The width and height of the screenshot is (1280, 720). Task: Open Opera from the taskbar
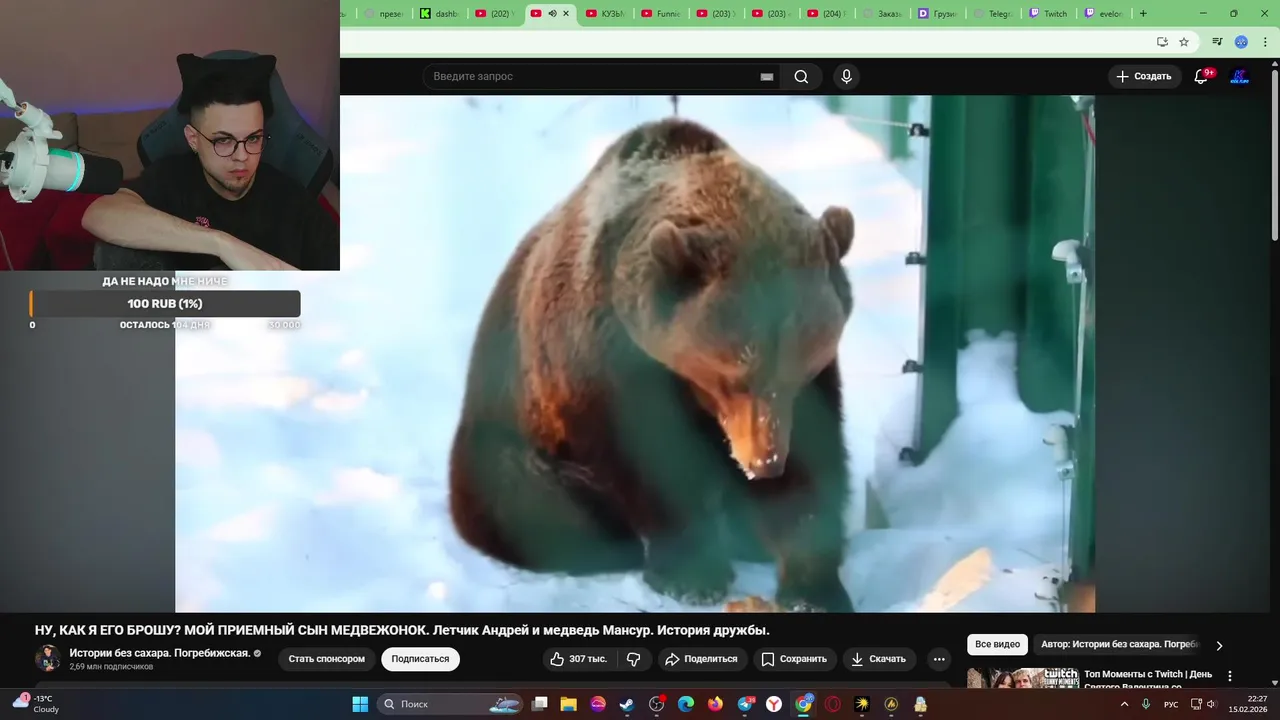pos(833,704)
